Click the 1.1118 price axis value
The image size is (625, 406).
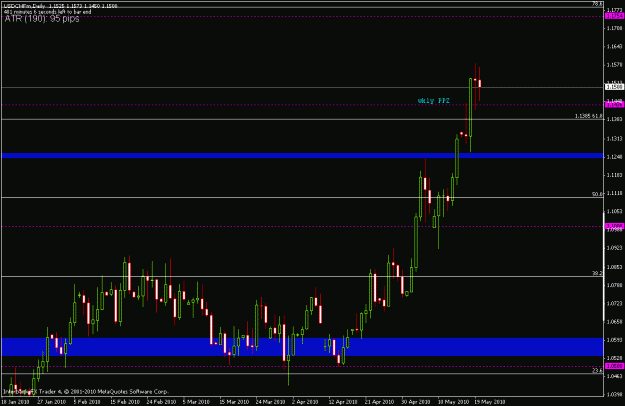(x=614, y=193)
